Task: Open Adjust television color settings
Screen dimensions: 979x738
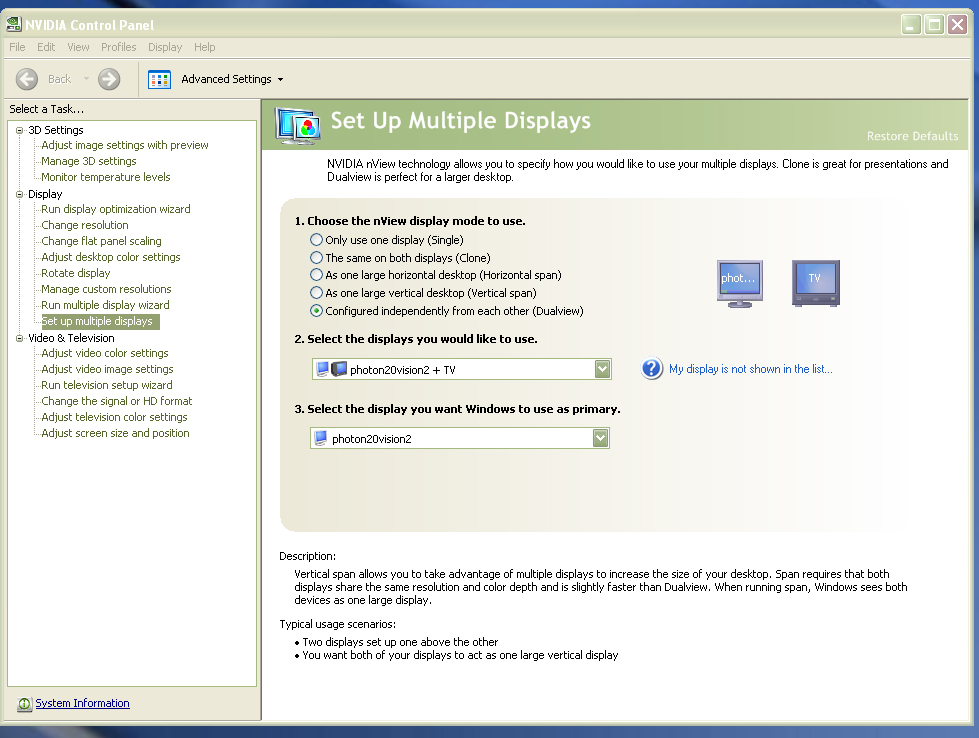Action: (114, 417)
